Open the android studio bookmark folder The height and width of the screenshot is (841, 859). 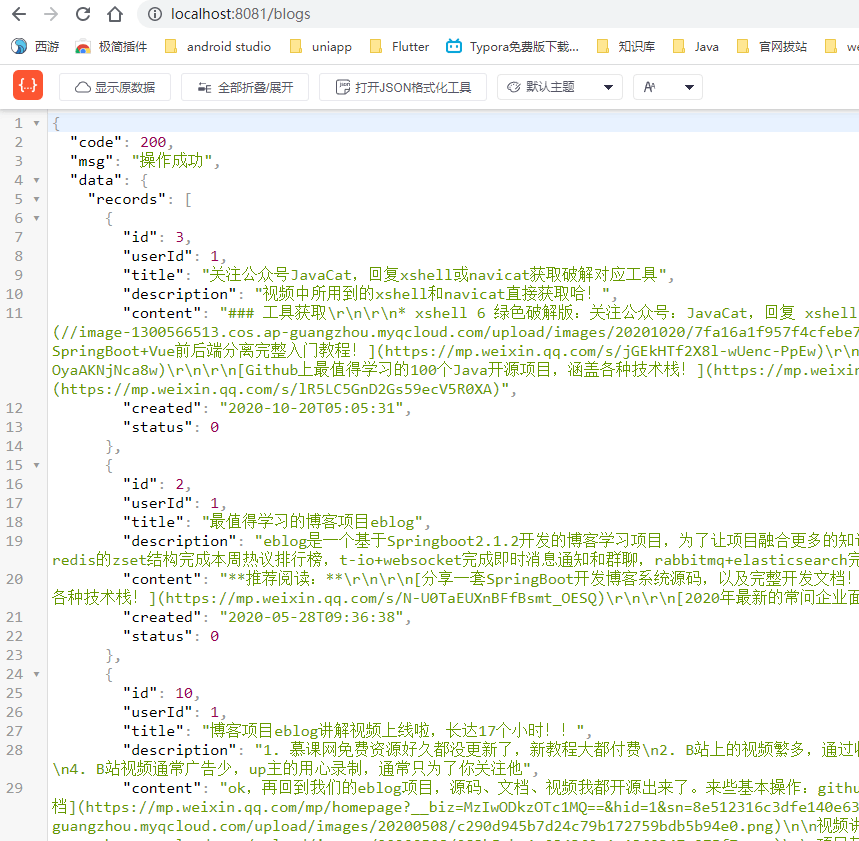point(218,47)
